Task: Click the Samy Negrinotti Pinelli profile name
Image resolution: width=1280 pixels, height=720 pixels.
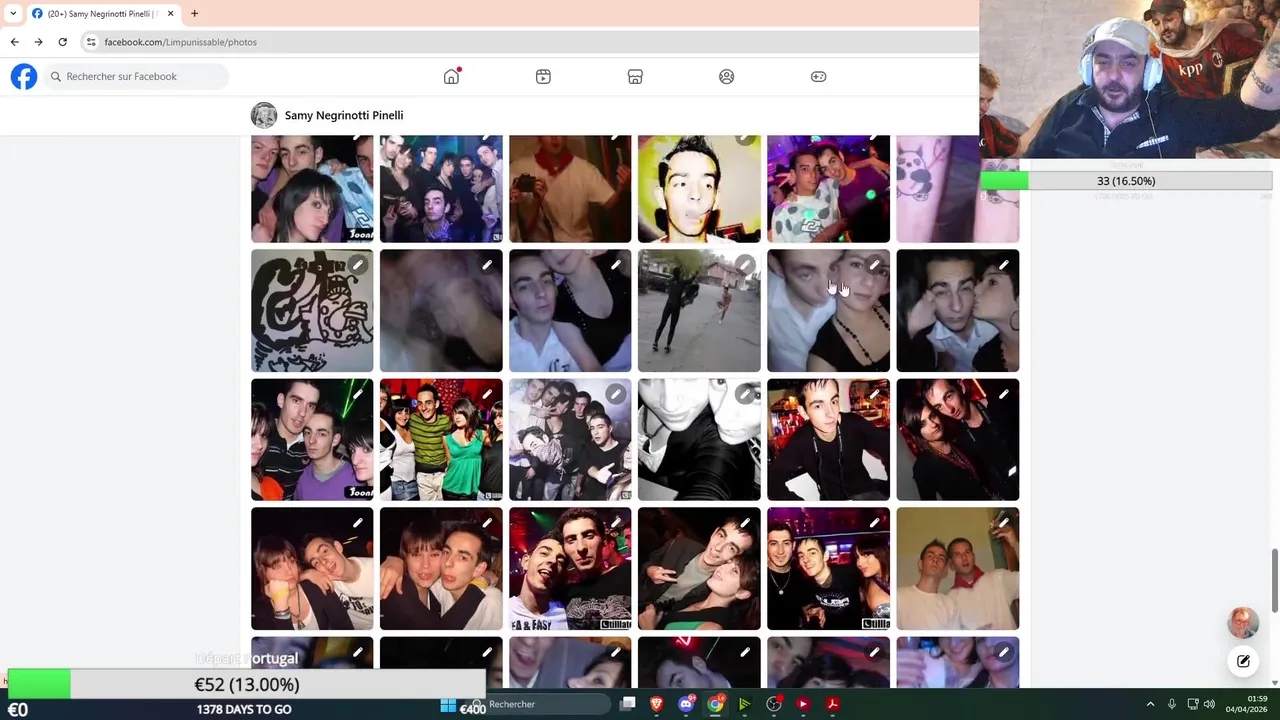Action: 344,115
